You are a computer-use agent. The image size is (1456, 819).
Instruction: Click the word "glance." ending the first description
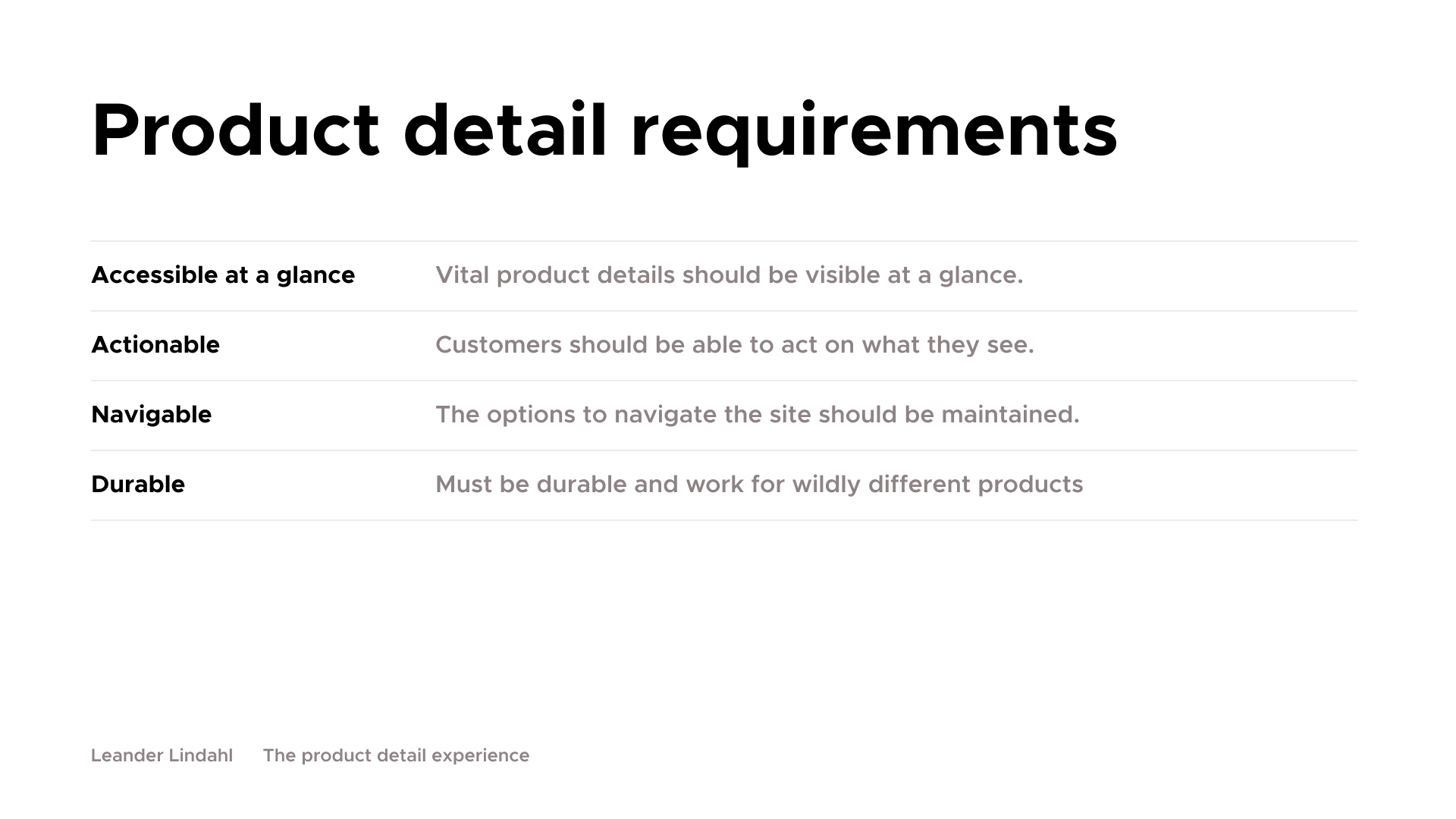coord(981,276)
